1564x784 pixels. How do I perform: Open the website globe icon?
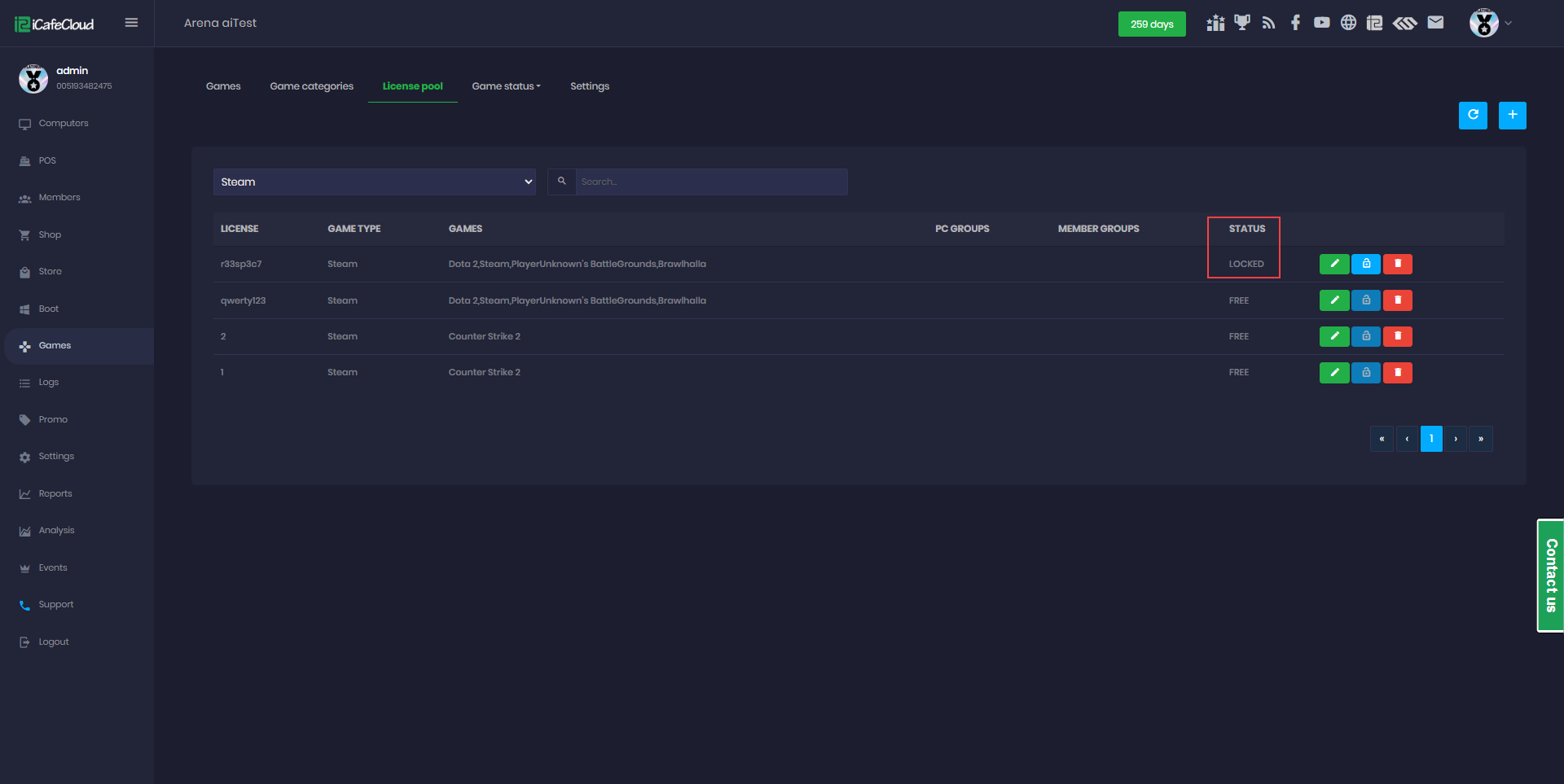[x=1349, y=23]
